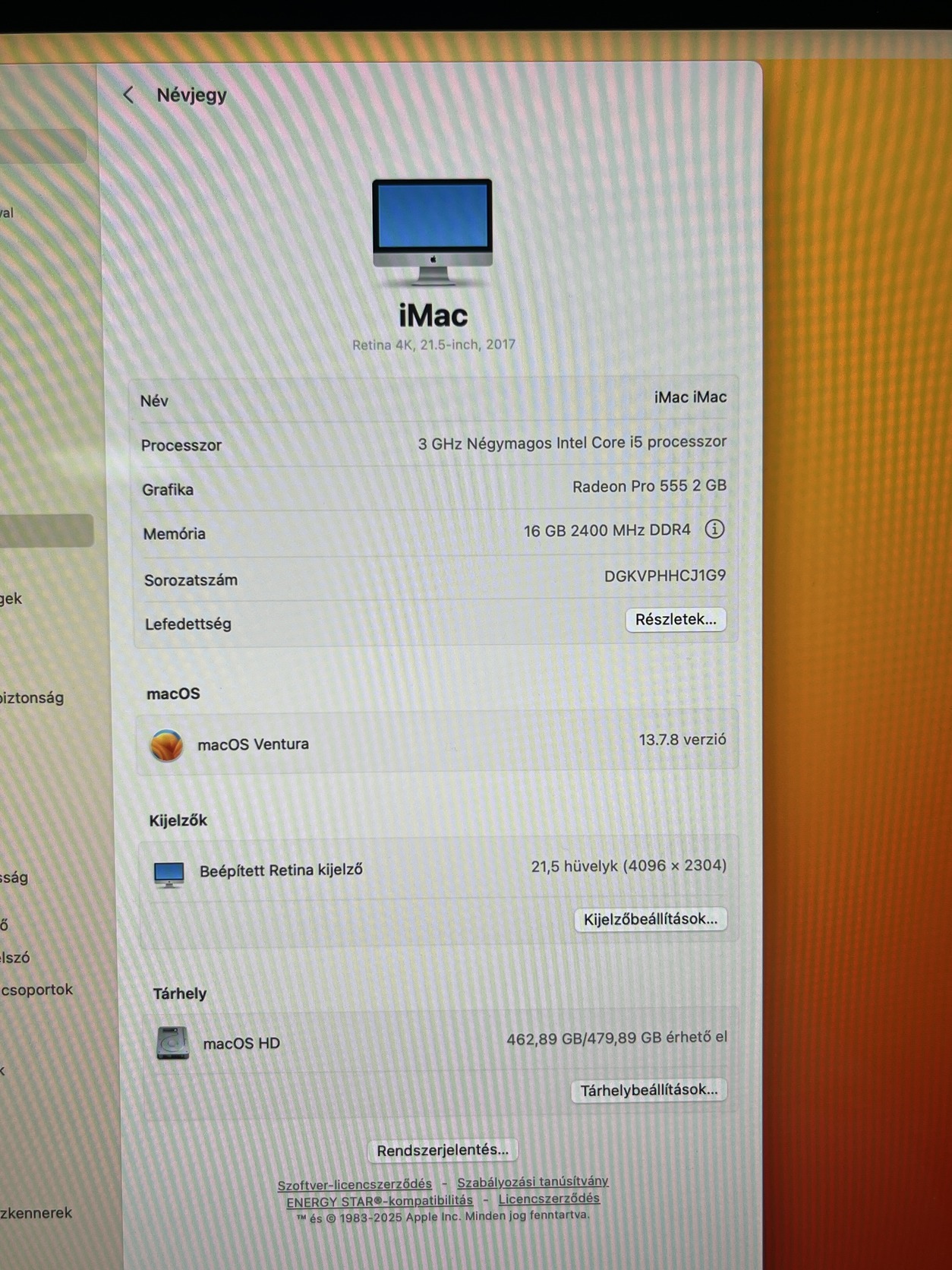Click the macOS HD disk icon
Screen dimensions: 952x1270
point(172,1043)
